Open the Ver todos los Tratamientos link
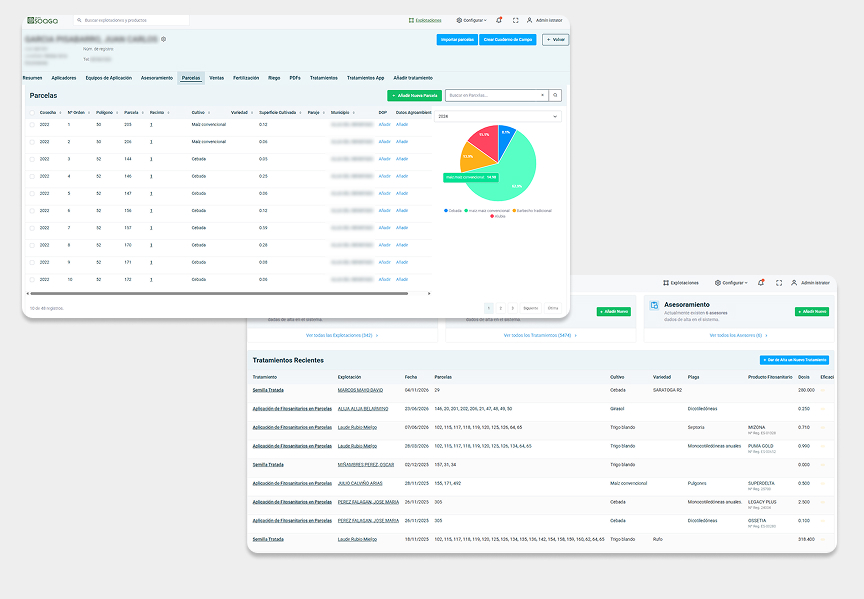Image resolution: width=864 pixels, height=599 pixels. click(x=537, y=335)
